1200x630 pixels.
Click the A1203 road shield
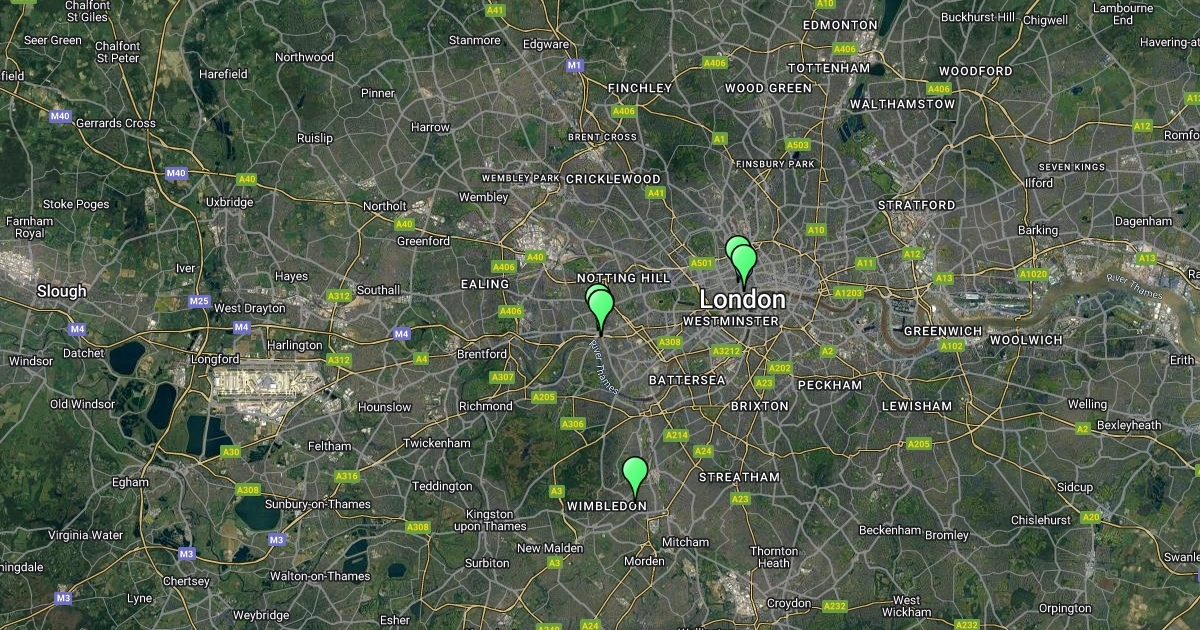coord(848,292)
